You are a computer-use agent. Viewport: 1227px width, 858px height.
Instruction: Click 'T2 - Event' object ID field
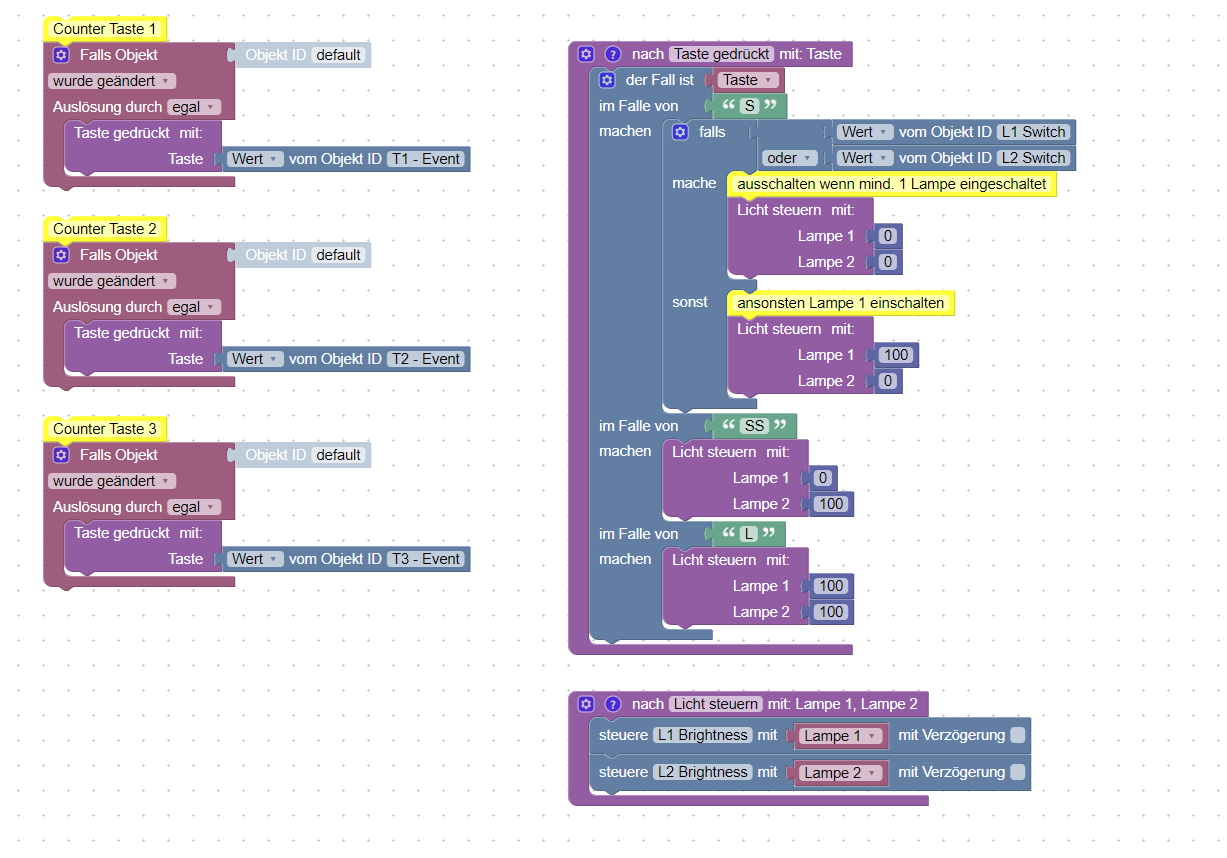click(x=426, y=359)
